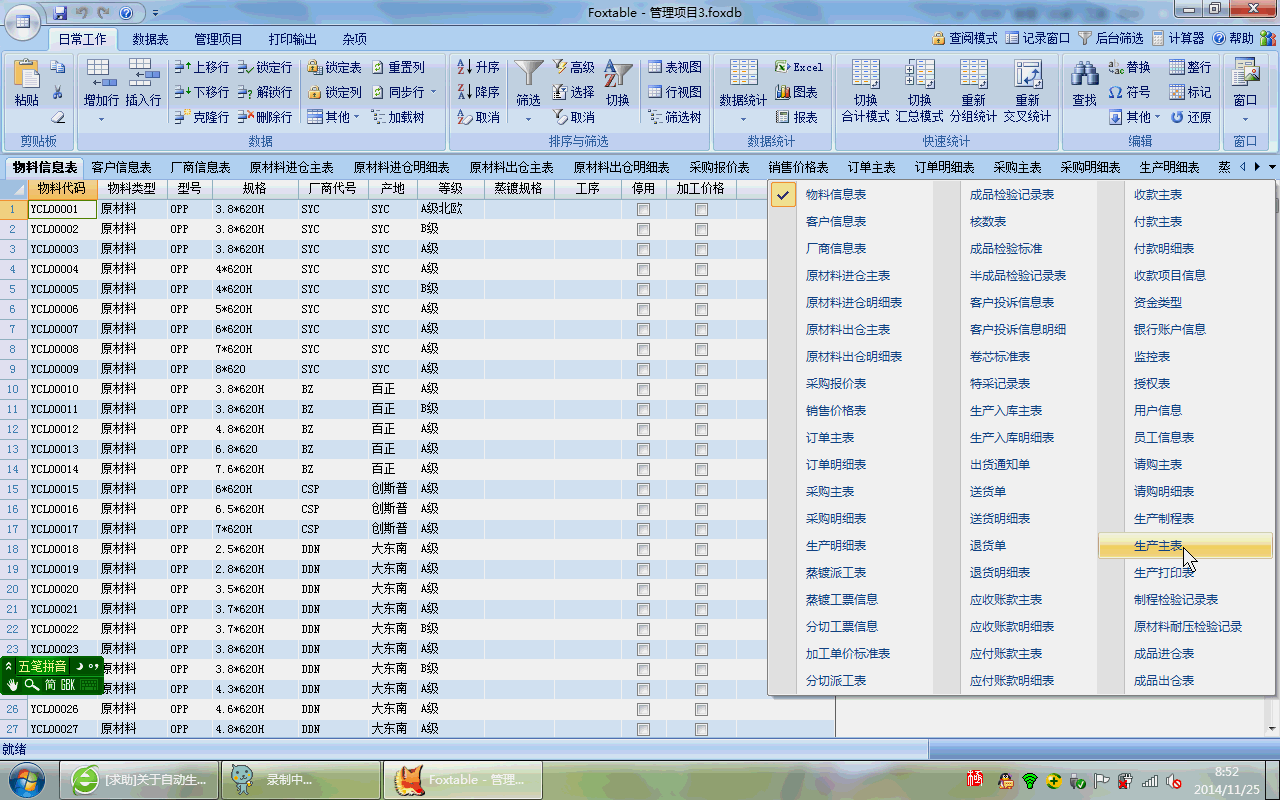Tick 停用 checkbox for row YCL00012
This screenshot has height=800, width=1280.
tap(643, 429)
